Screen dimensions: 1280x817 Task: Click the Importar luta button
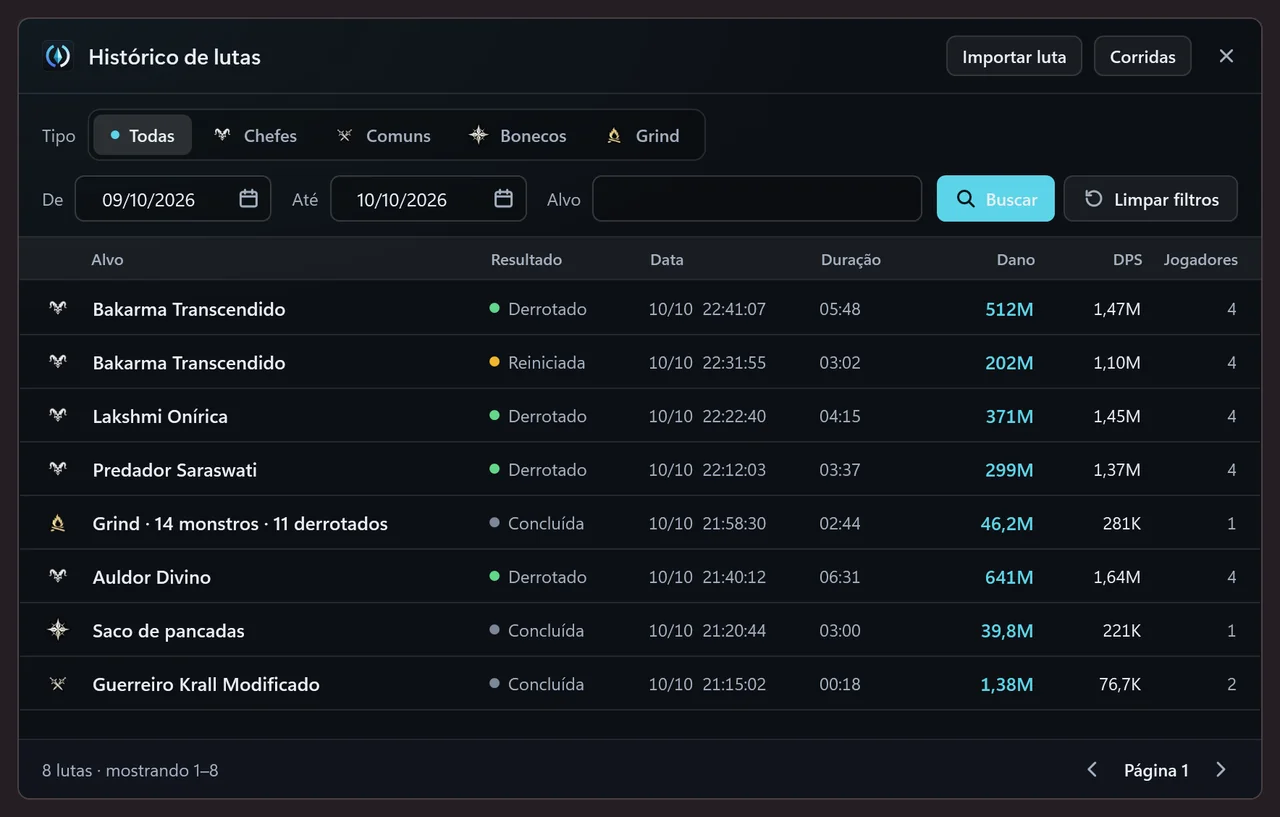(1014, 56)
